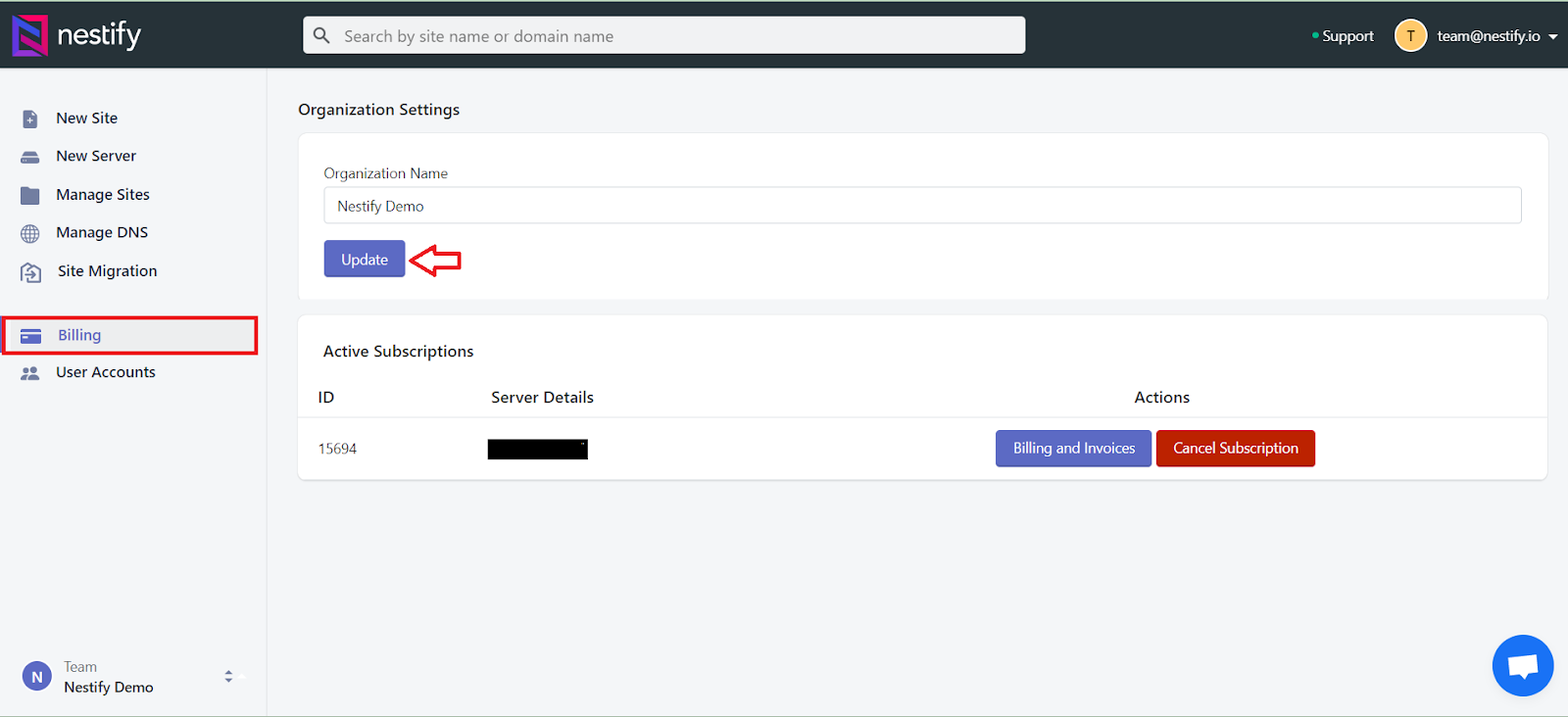Click the Site Migration icon
The height and width of the screenshot is (717, 1568).
click(31, 272)
